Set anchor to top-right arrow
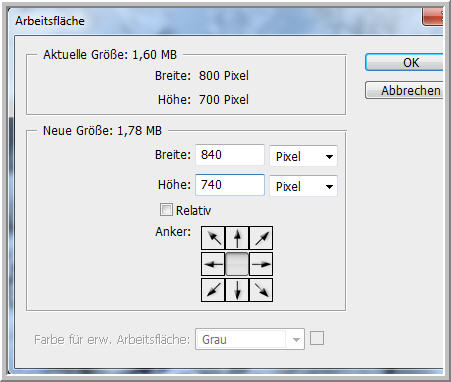The image size is (451, 382). (261, 238)
